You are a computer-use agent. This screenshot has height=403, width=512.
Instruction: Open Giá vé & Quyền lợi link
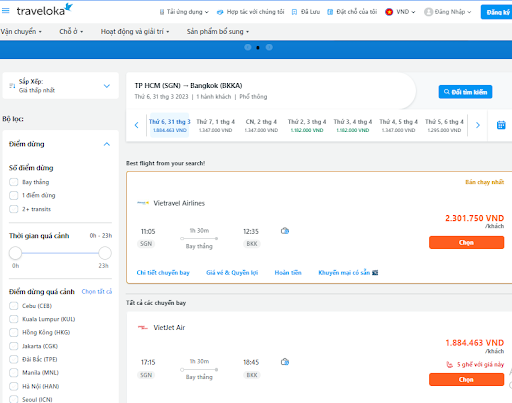tap(232, 273)
